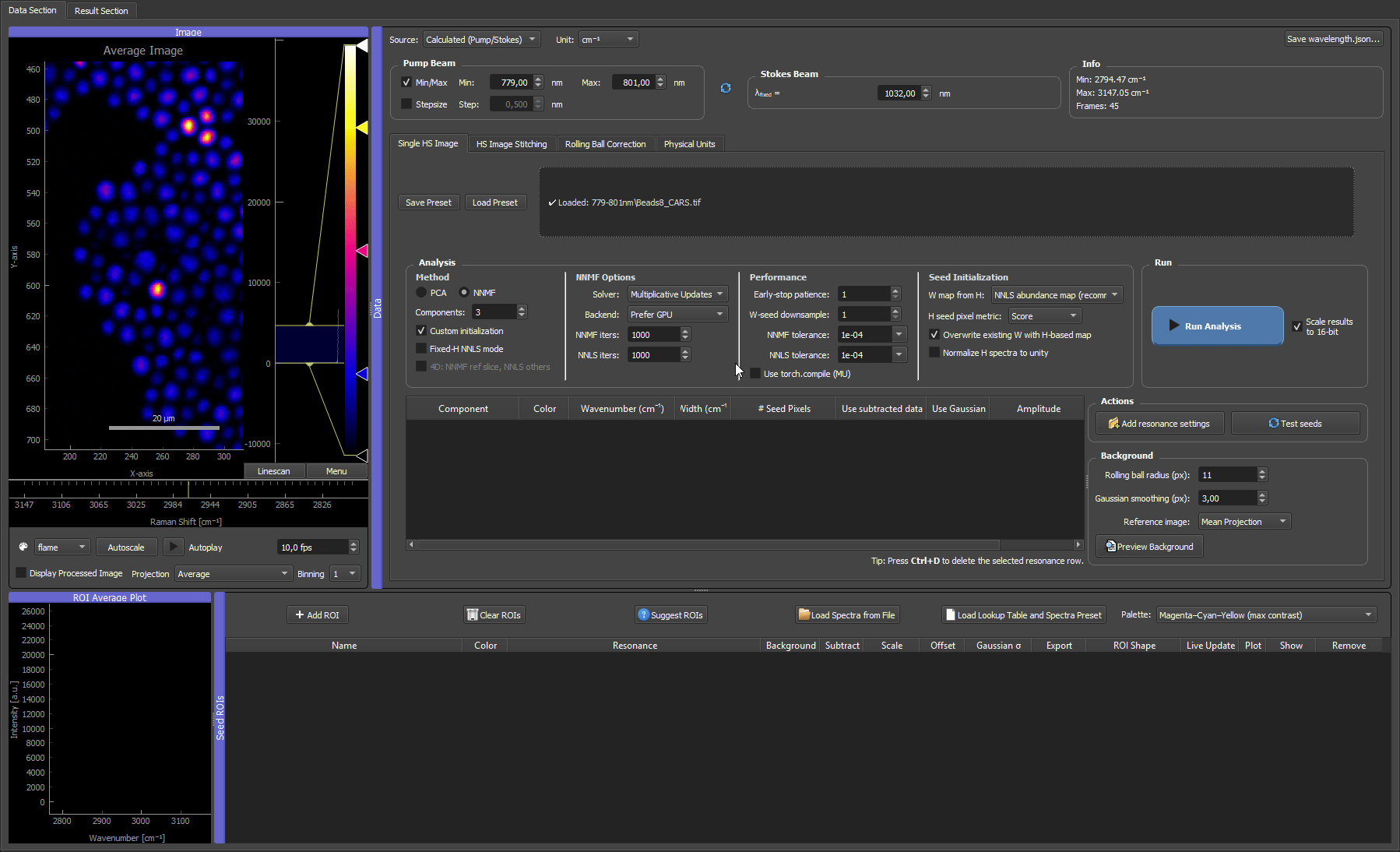Open Reference image Mean Projection dropdown

pos(1245,522)
